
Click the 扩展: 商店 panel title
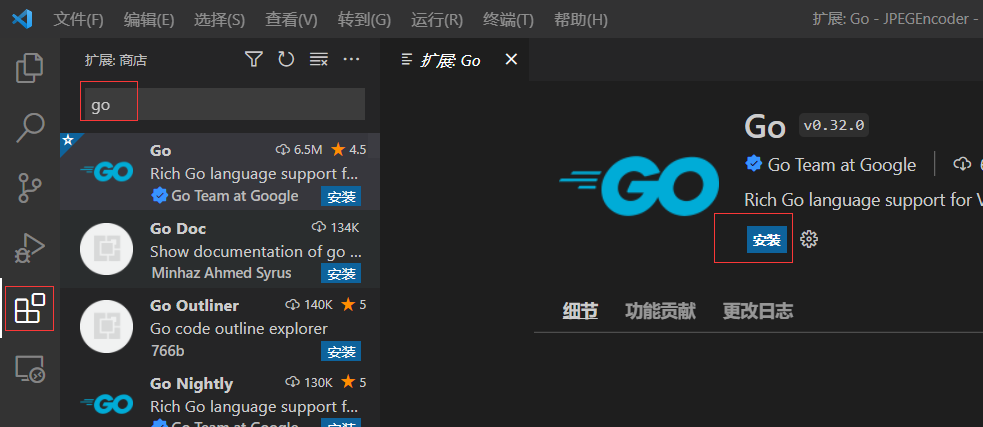pos(116,60)
